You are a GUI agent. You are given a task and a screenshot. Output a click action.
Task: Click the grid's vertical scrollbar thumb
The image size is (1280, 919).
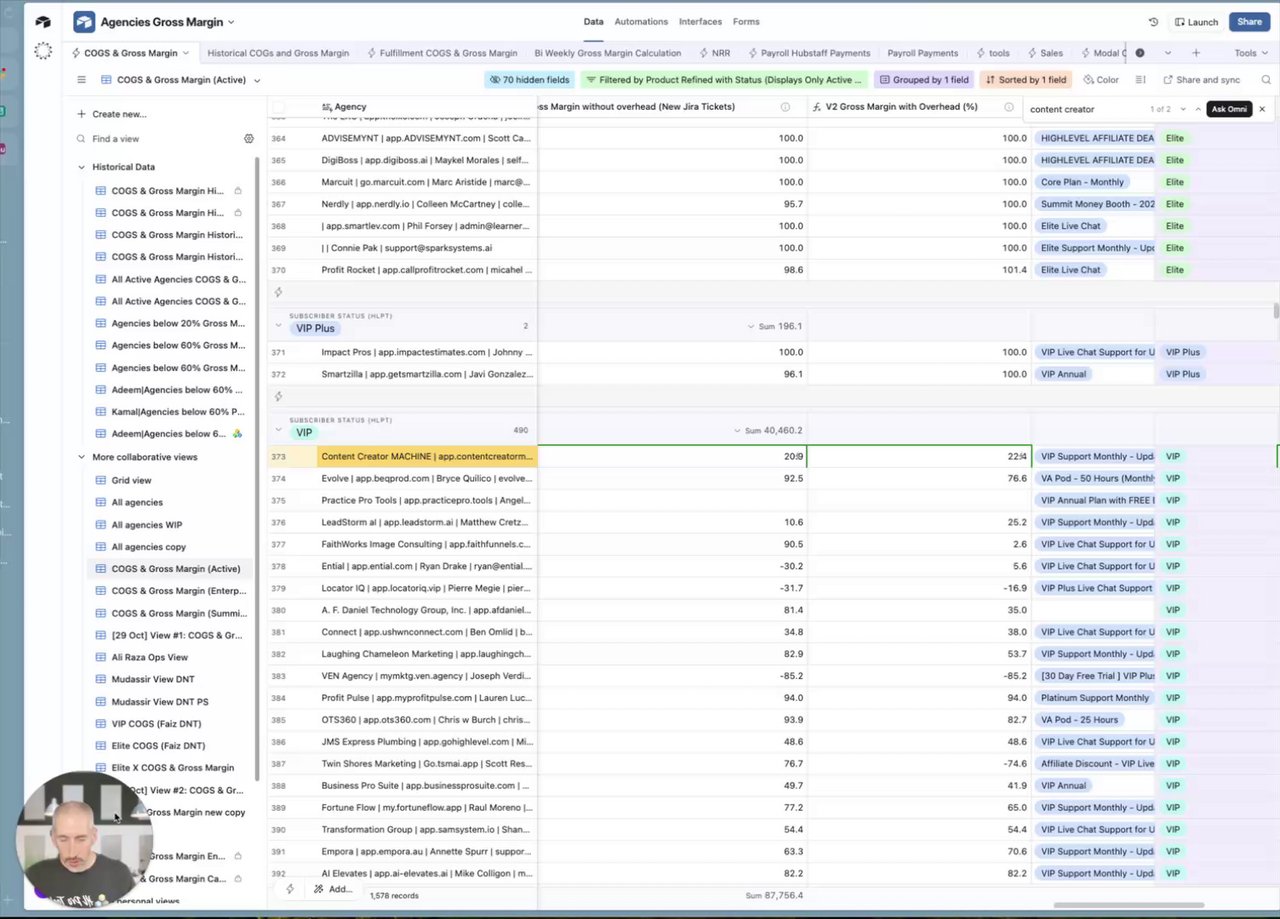tap(1276, 311)
